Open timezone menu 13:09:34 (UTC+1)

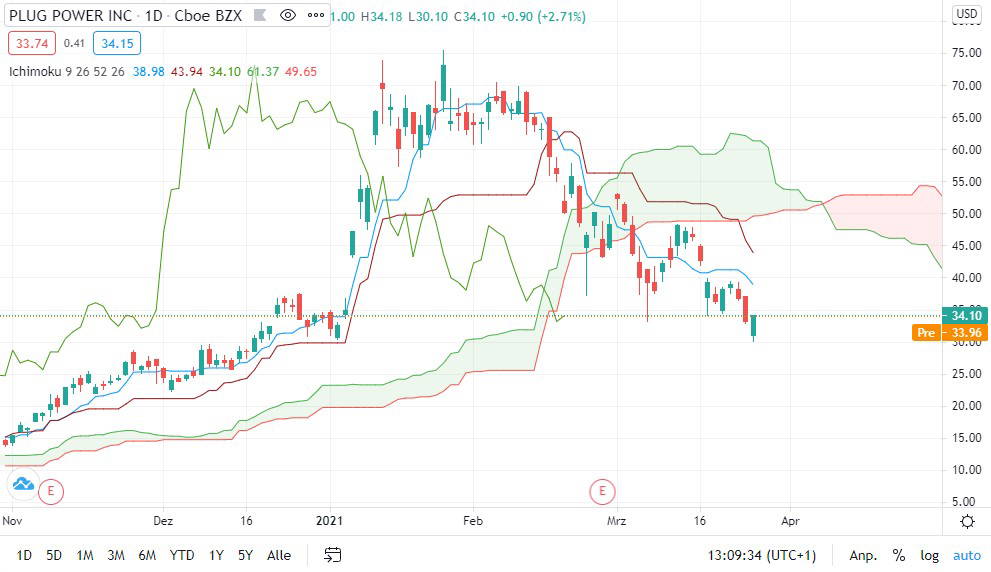pos(762,556)
